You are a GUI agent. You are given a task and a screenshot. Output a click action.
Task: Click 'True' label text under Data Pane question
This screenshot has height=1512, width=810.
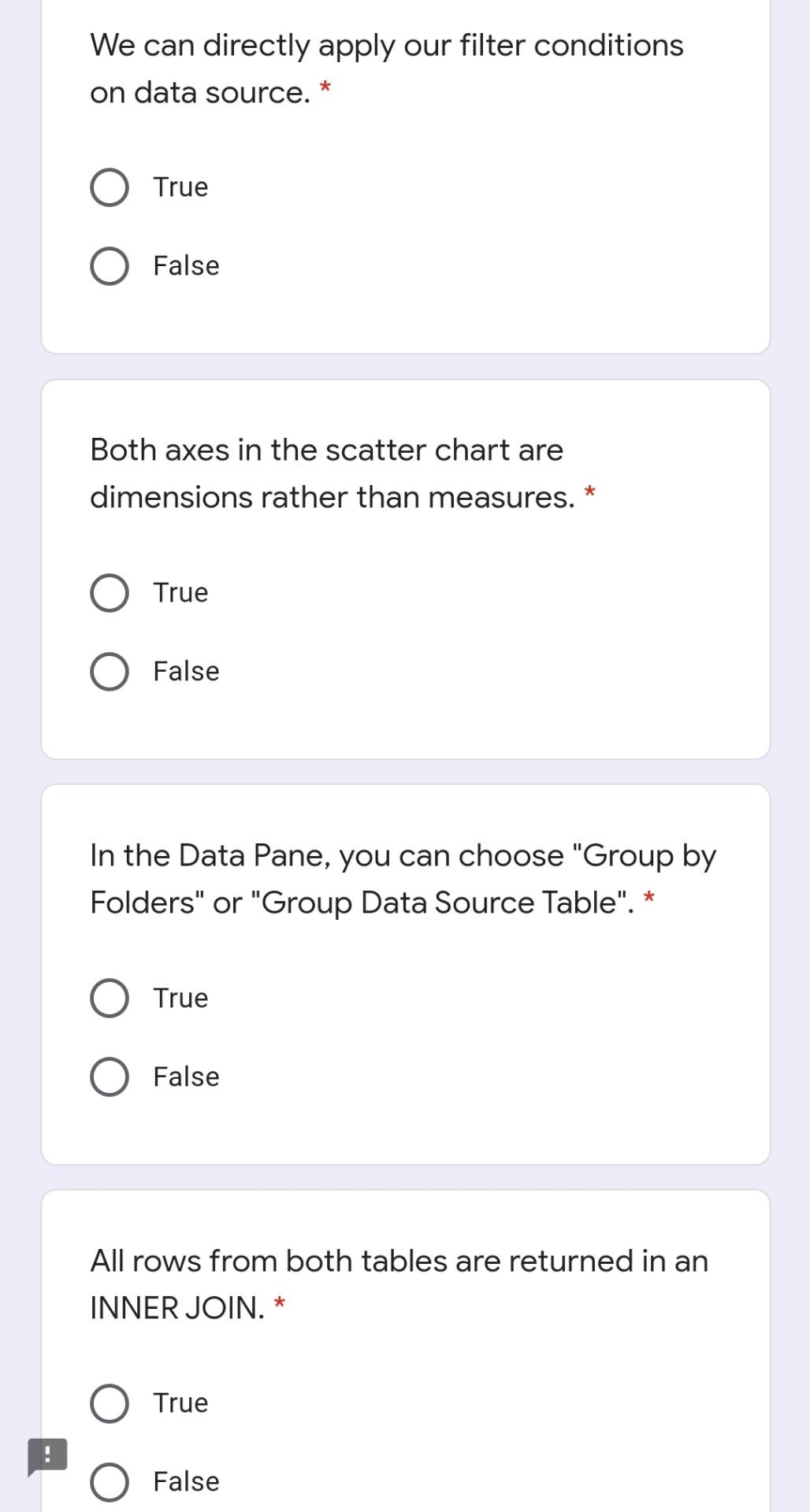(180, 999)
